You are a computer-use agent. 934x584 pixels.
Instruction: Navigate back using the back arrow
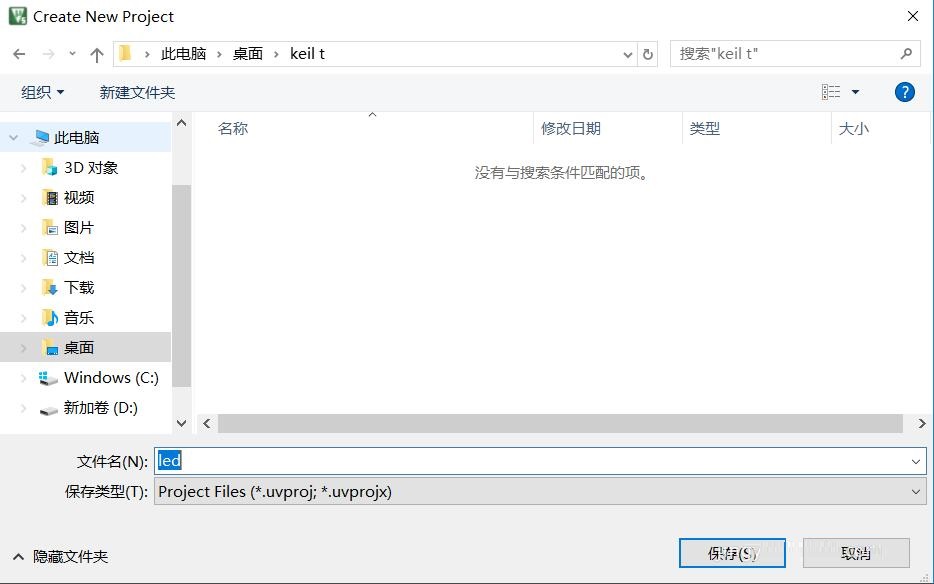click(17, 54)
